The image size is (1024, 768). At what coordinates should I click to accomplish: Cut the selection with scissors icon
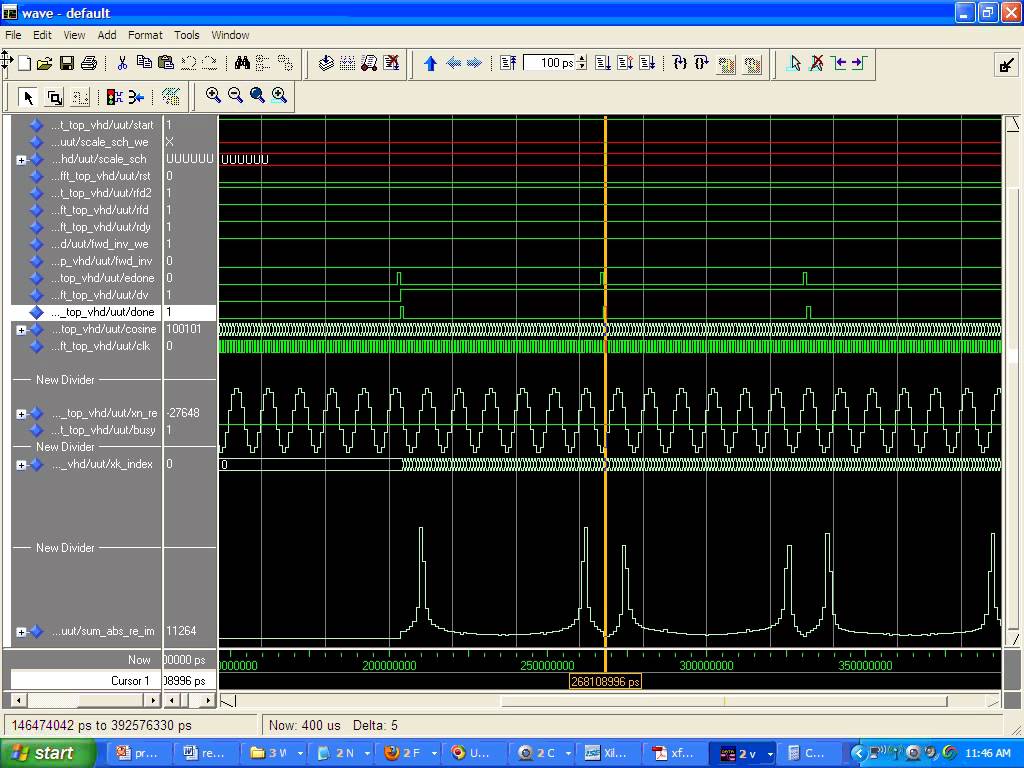click(x=122, y=63)
